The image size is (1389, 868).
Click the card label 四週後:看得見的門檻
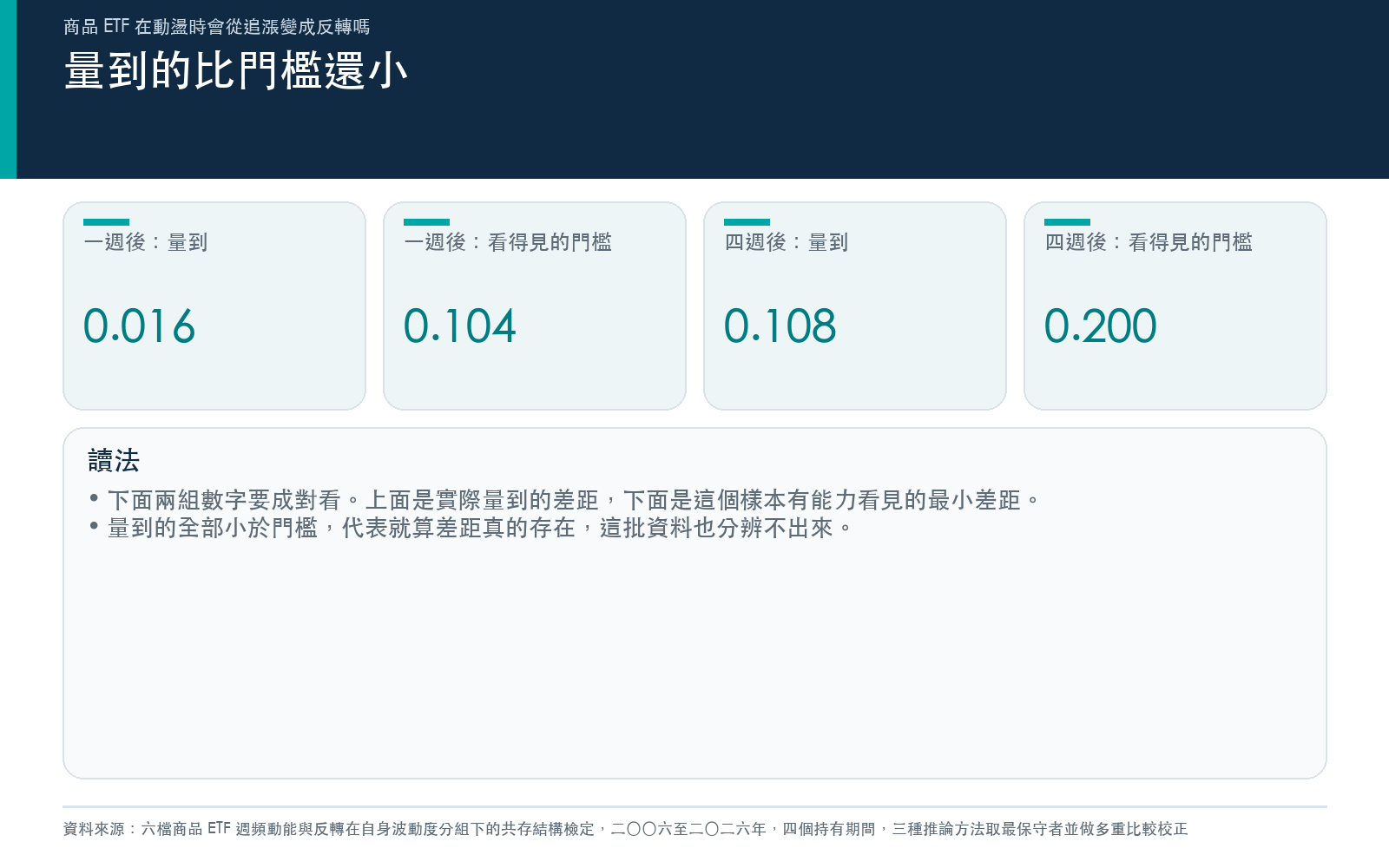tap(1149, 242)
